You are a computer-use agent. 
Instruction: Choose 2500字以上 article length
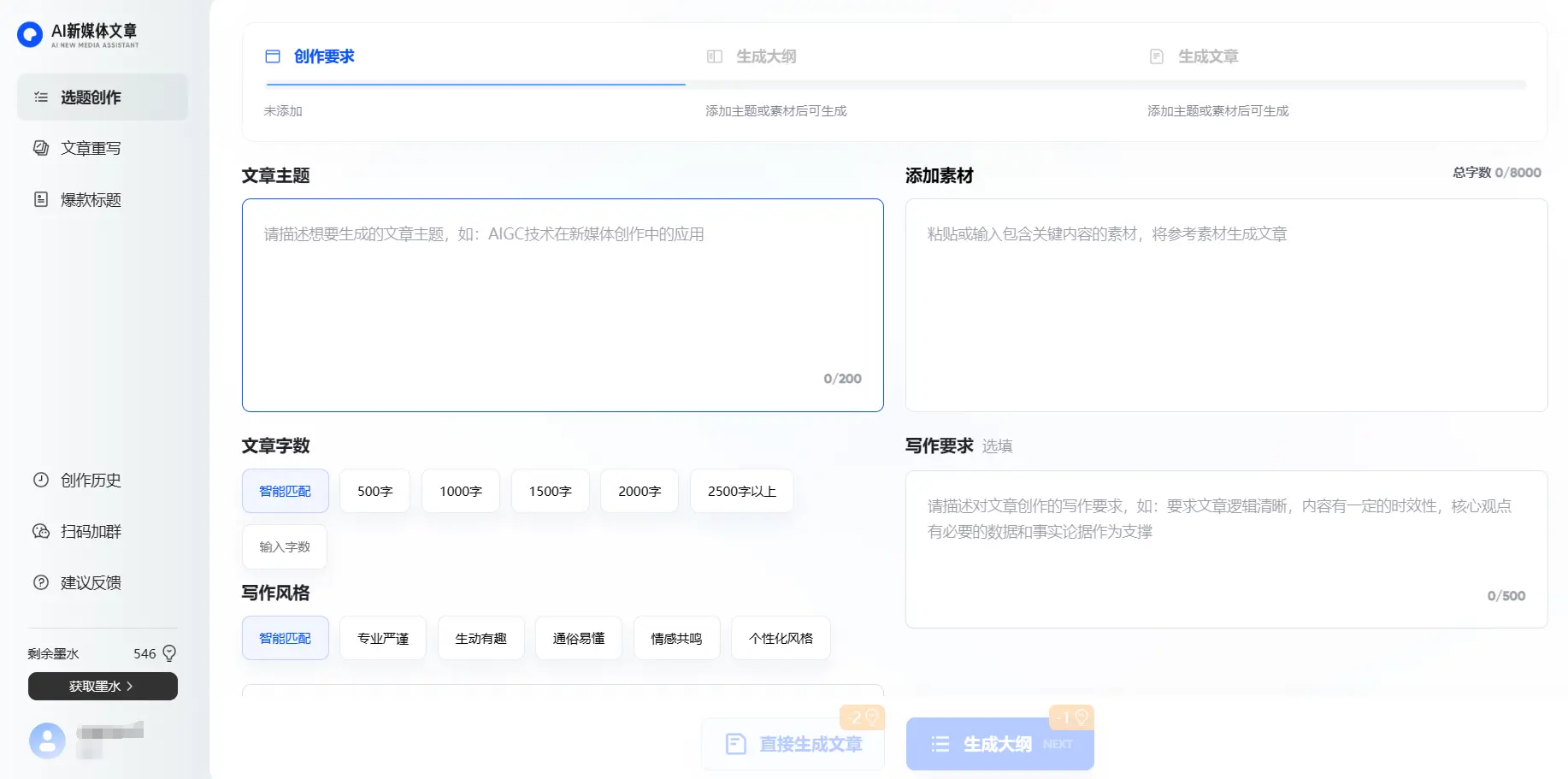(741, 491)
